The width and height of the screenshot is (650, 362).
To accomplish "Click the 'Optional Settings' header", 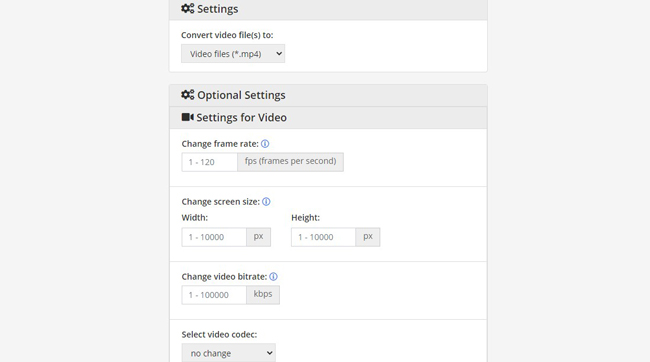I will [328, 95].
